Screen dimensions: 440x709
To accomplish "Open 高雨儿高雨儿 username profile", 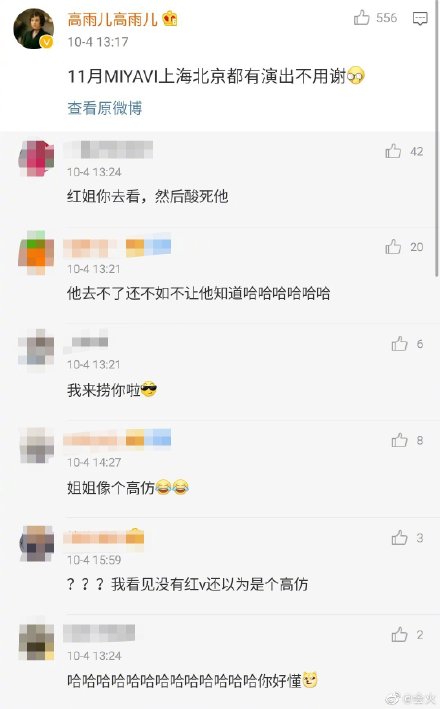I will 112,19.
